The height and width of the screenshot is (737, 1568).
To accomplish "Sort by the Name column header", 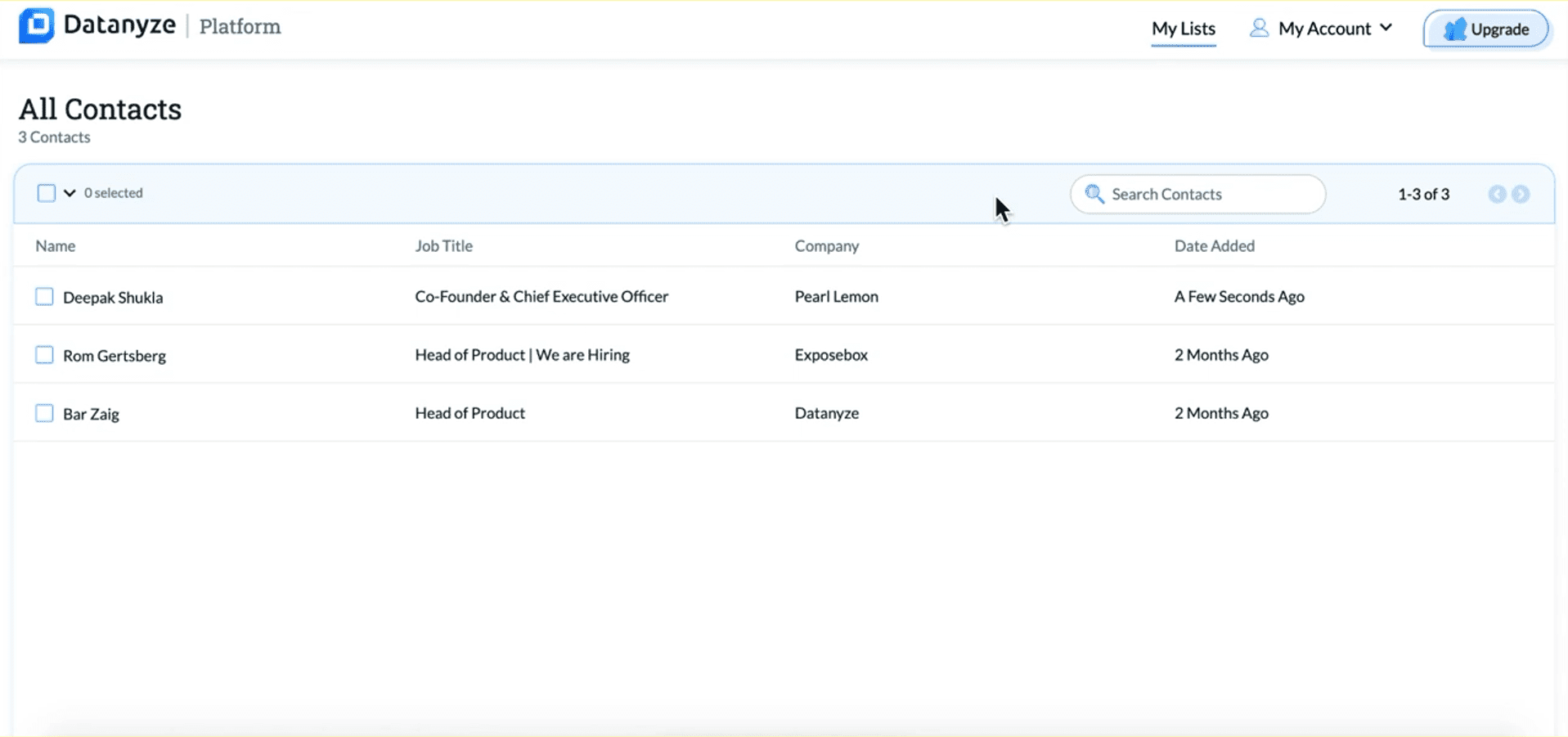I will click(x=56, y=245).
